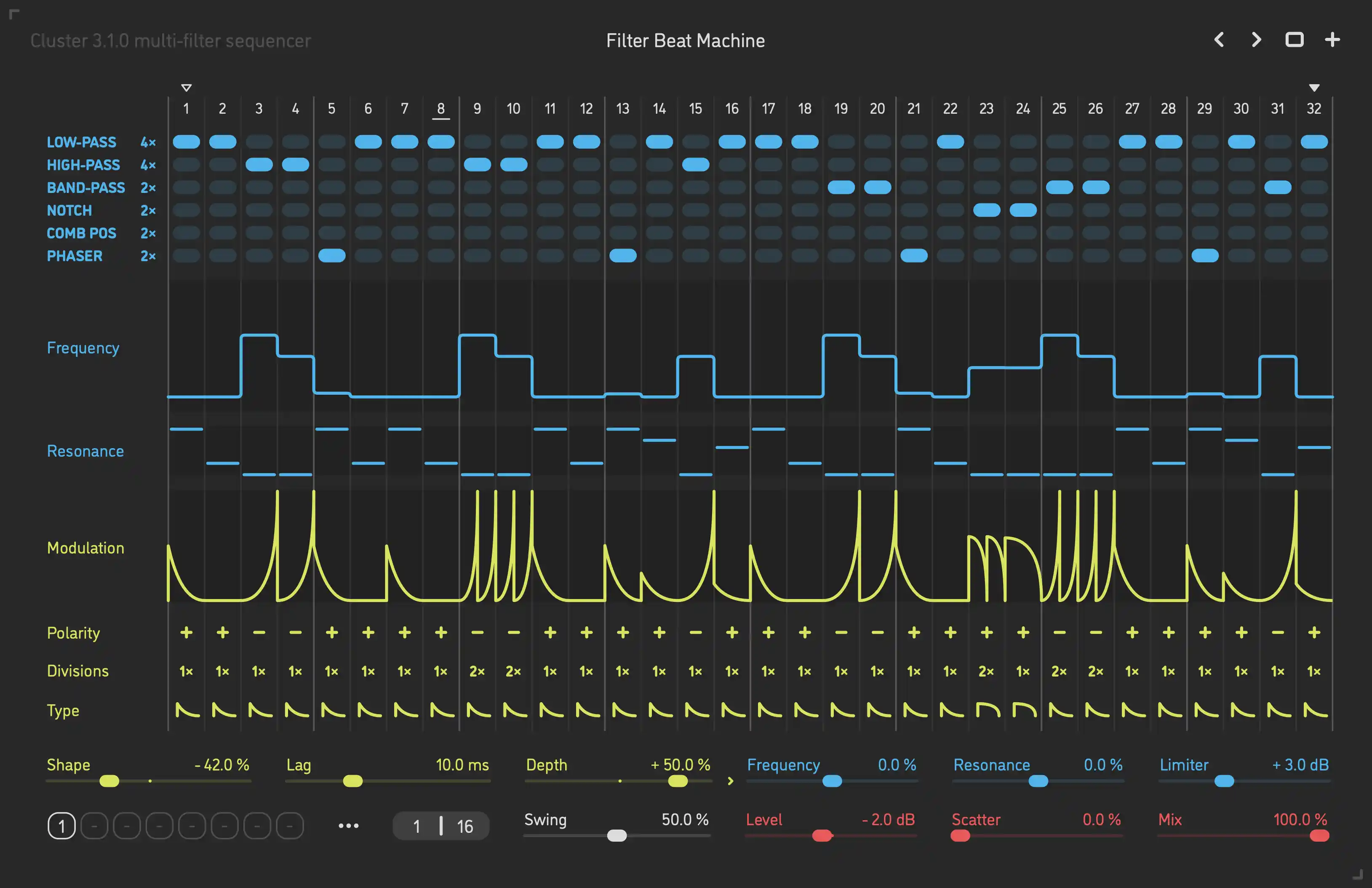Click the 1 | 16 step rate field
Image resolution: width=1372 pixels, height=888 pixels.
click(x=441, y=826)
